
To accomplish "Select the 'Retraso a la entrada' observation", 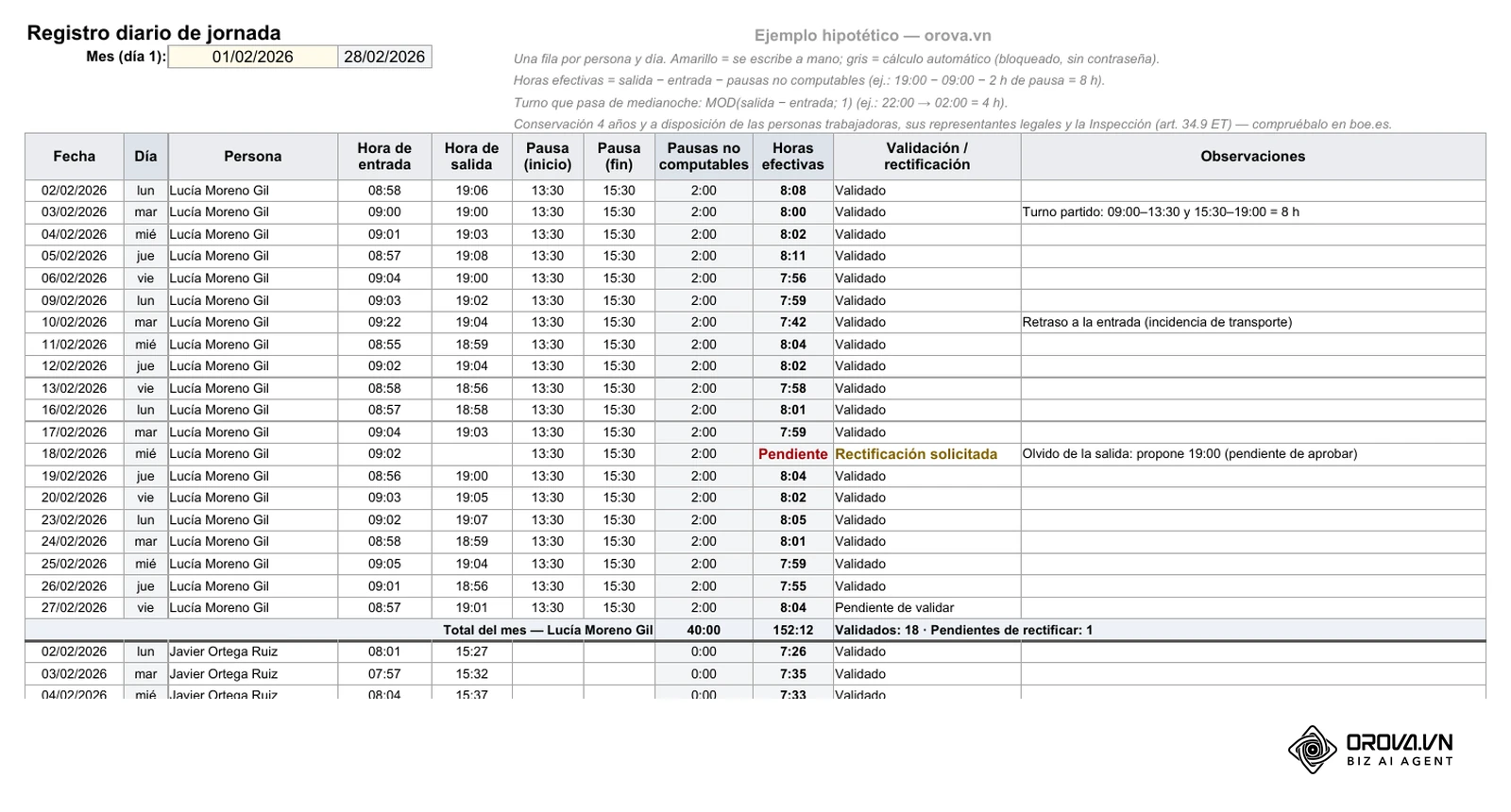I will click(x=1253, y=322).
